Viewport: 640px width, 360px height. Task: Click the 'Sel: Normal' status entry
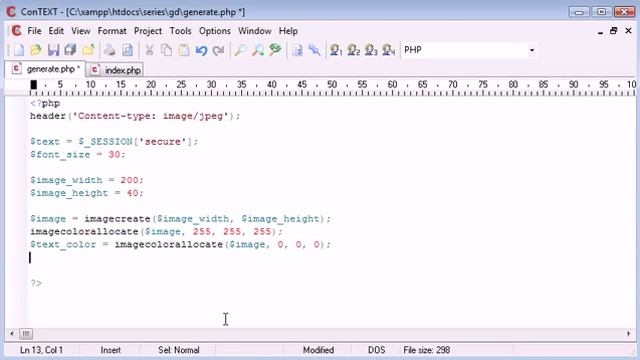tap(179, 350)
